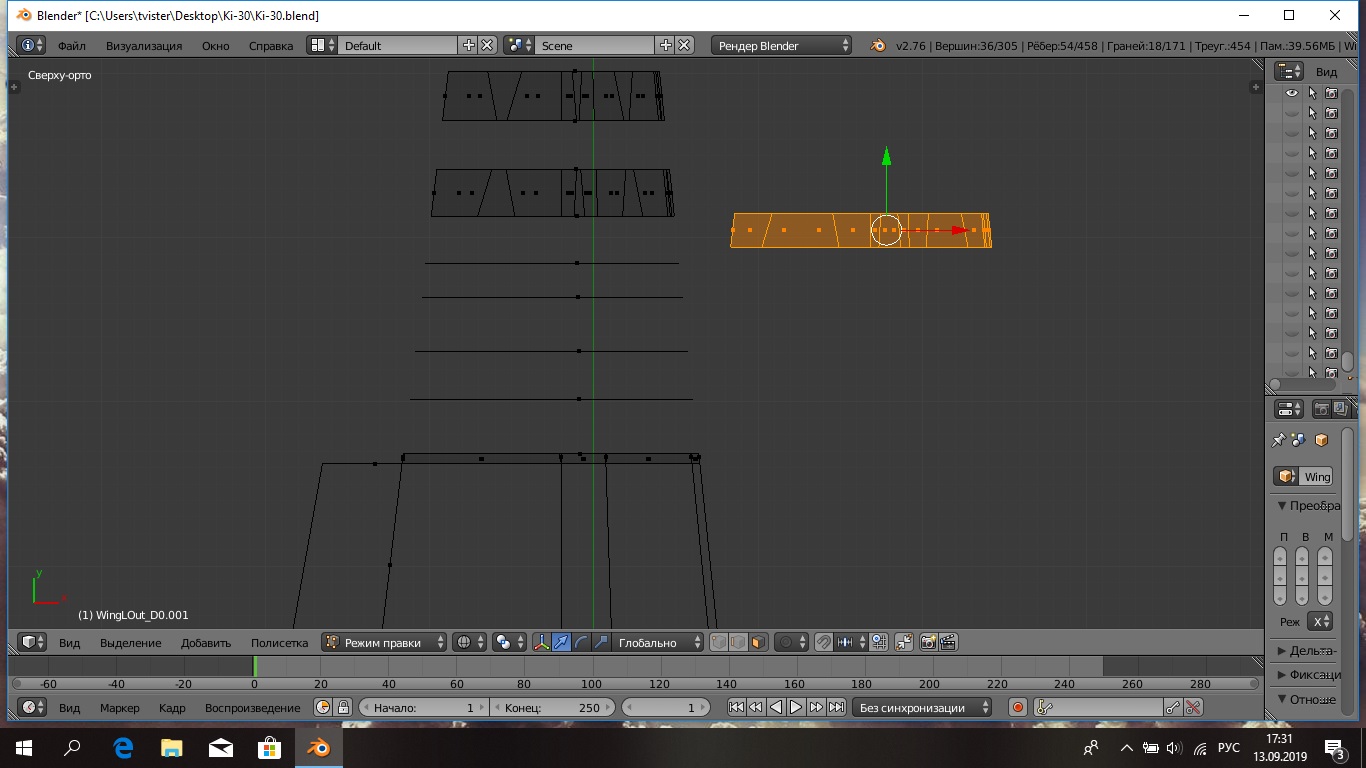Toggle visibility eye of first outliner object
This screenshot has height=768, width=1366.
[x=1292, y=93]
